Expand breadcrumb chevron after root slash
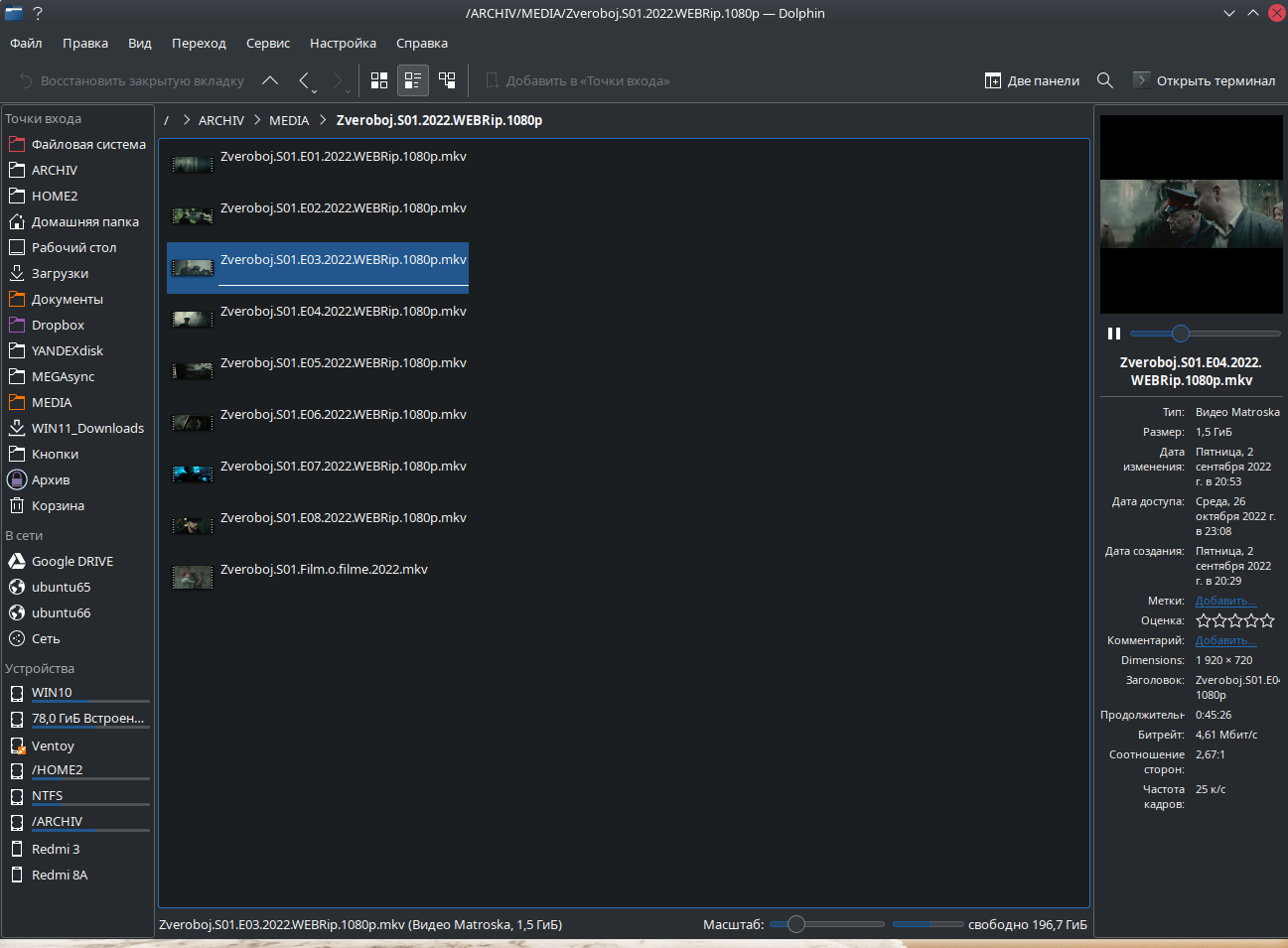The image size is (1288, 948). (186, 120)
